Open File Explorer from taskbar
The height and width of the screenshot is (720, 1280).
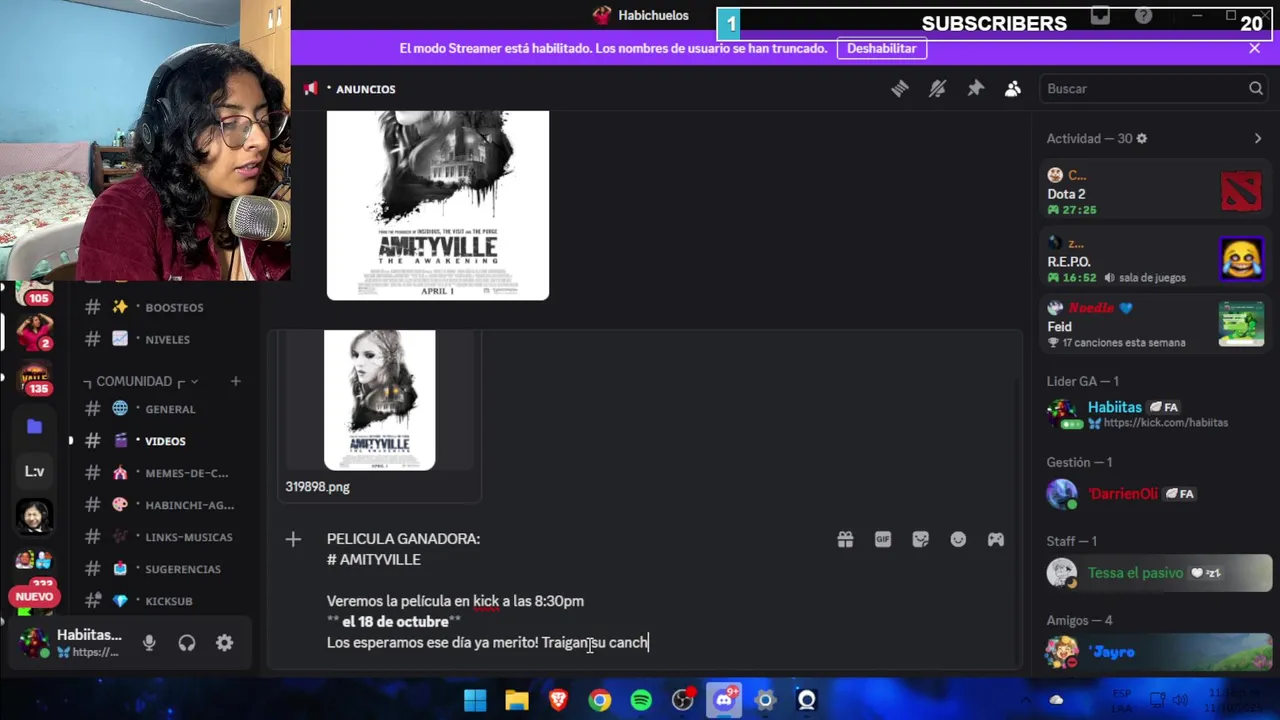(517, 700)
